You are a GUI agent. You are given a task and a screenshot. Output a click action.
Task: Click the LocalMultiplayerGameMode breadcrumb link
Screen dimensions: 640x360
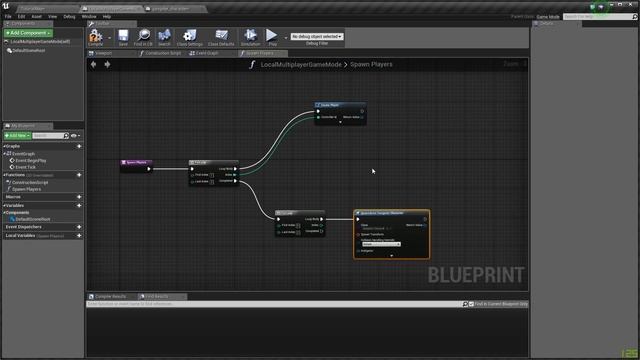(x=301, y=64)
